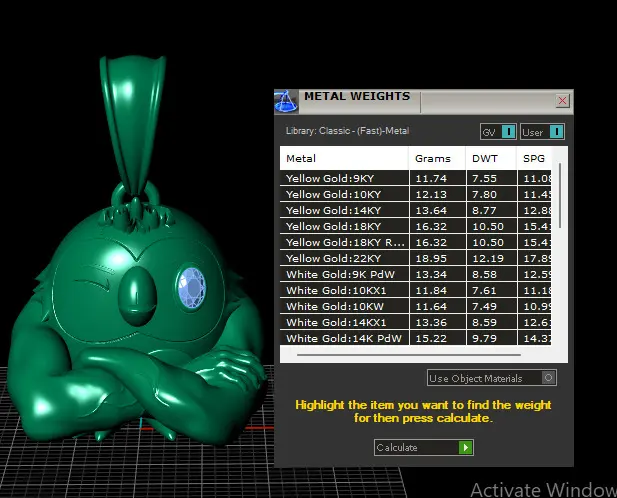Select the White Gold:9K PdW row
The image size is (617, 498).
tap(416, 274)
